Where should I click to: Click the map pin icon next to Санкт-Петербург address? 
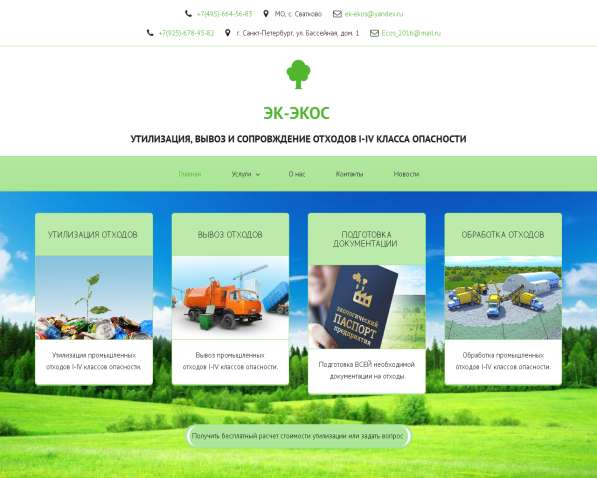(227, 33)
